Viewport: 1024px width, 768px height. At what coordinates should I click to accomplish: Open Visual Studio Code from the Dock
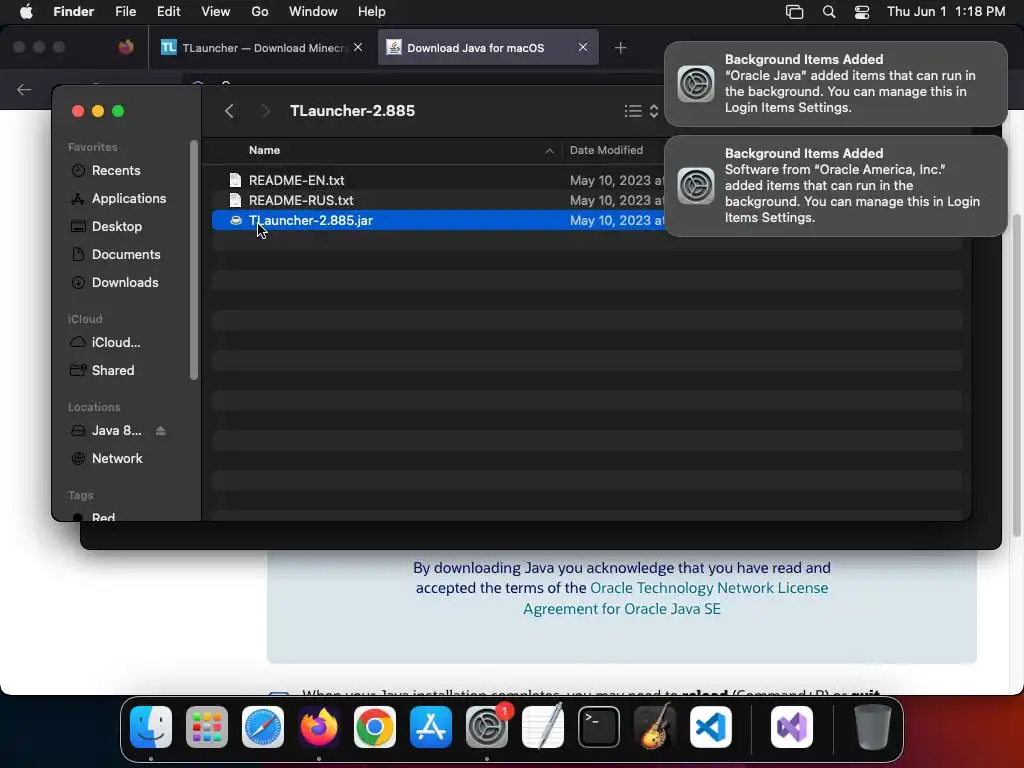coord(711,727)
